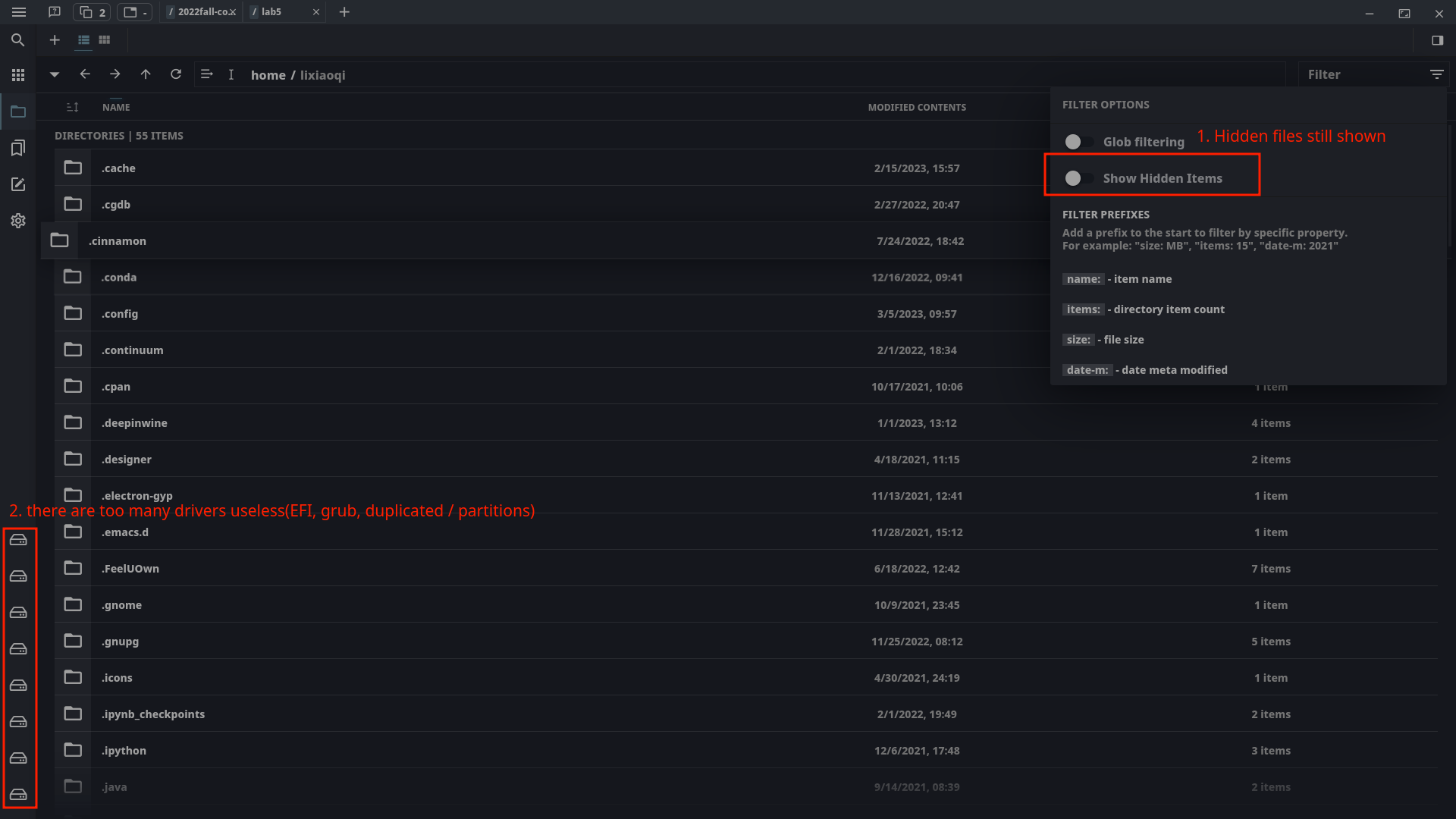Select the Bookmarks icon in the sidebar
The image size is (1456, 819).
[18, 148]
